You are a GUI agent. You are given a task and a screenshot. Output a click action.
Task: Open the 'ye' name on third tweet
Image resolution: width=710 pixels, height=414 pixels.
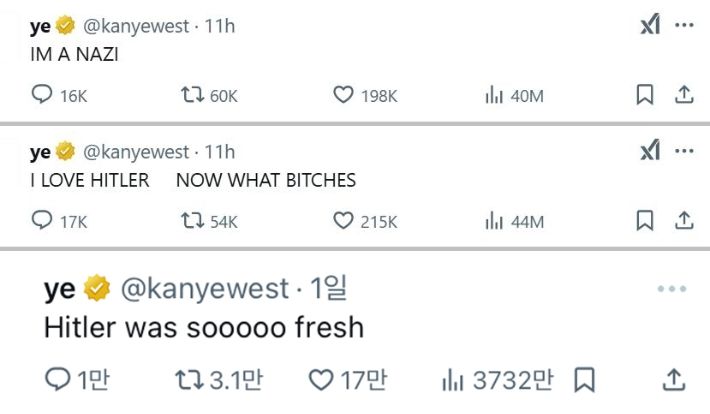pyautogui.click(x=60, y=289)
